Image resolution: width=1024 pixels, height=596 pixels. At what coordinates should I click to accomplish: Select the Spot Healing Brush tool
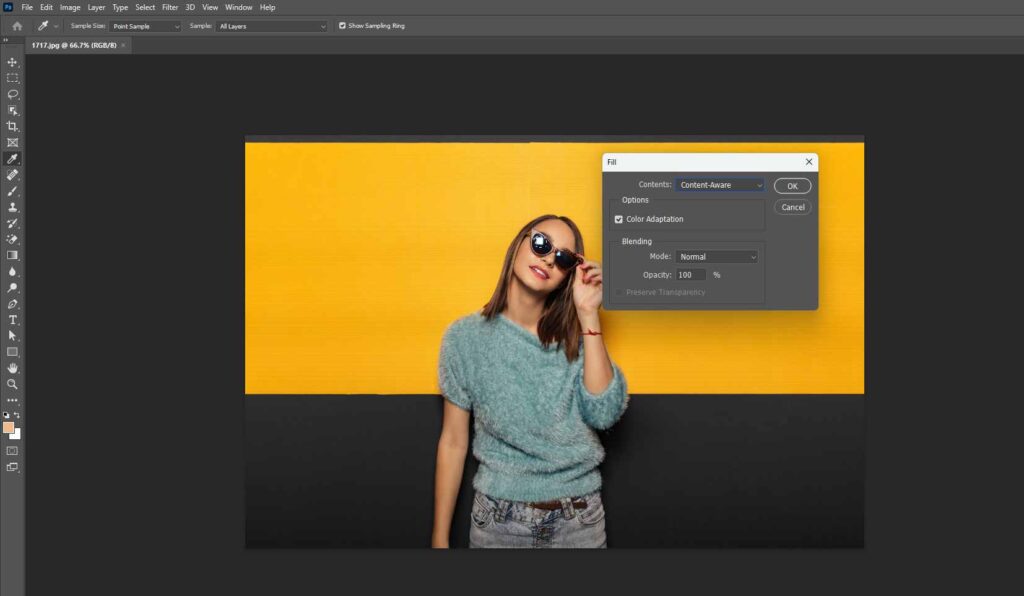tap(12, 174)
